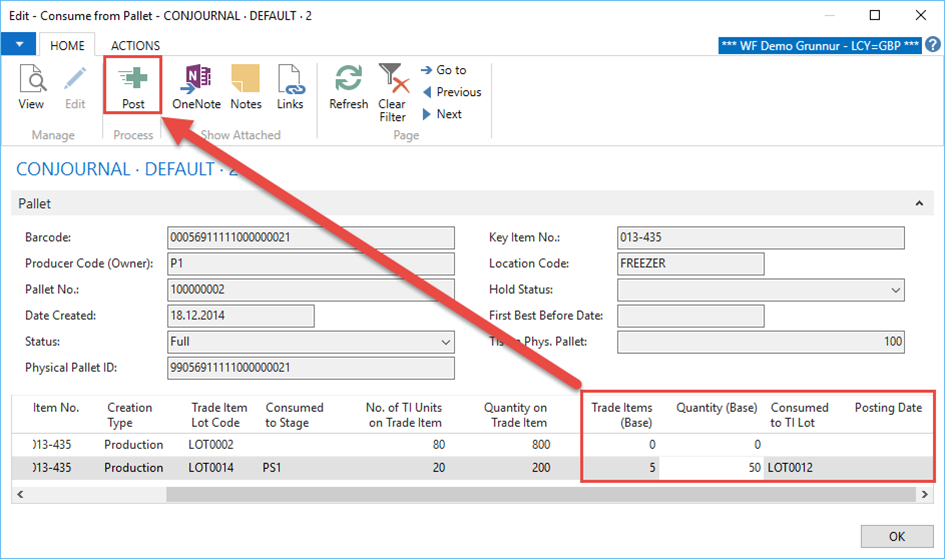Select the HOME ribbon tab

68,45
